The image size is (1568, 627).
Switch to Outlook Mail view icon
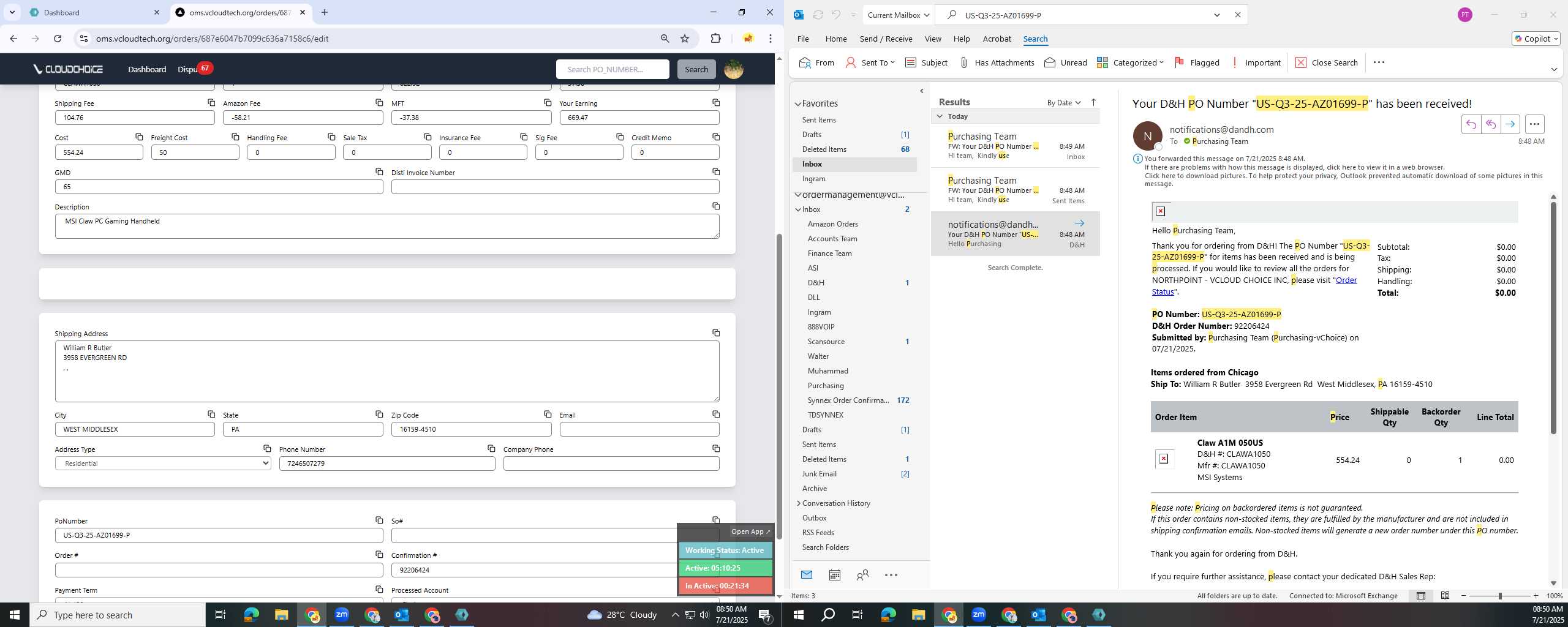[x=806, y=575]
